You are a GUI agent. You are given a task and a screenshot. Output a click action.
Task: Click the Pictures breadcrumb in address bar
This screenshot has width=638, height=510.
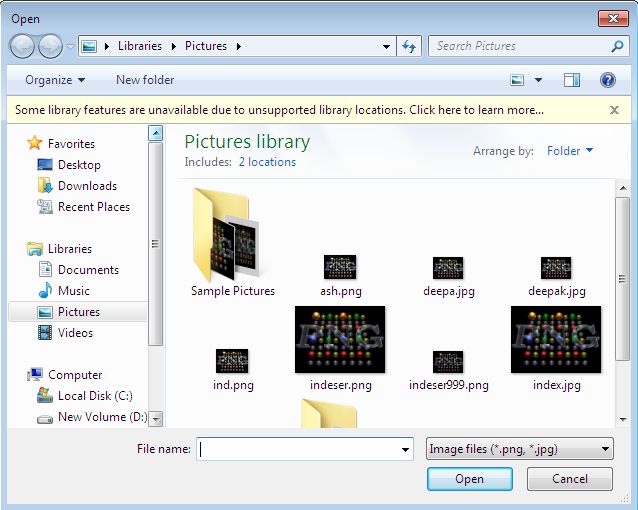(206, 46)
